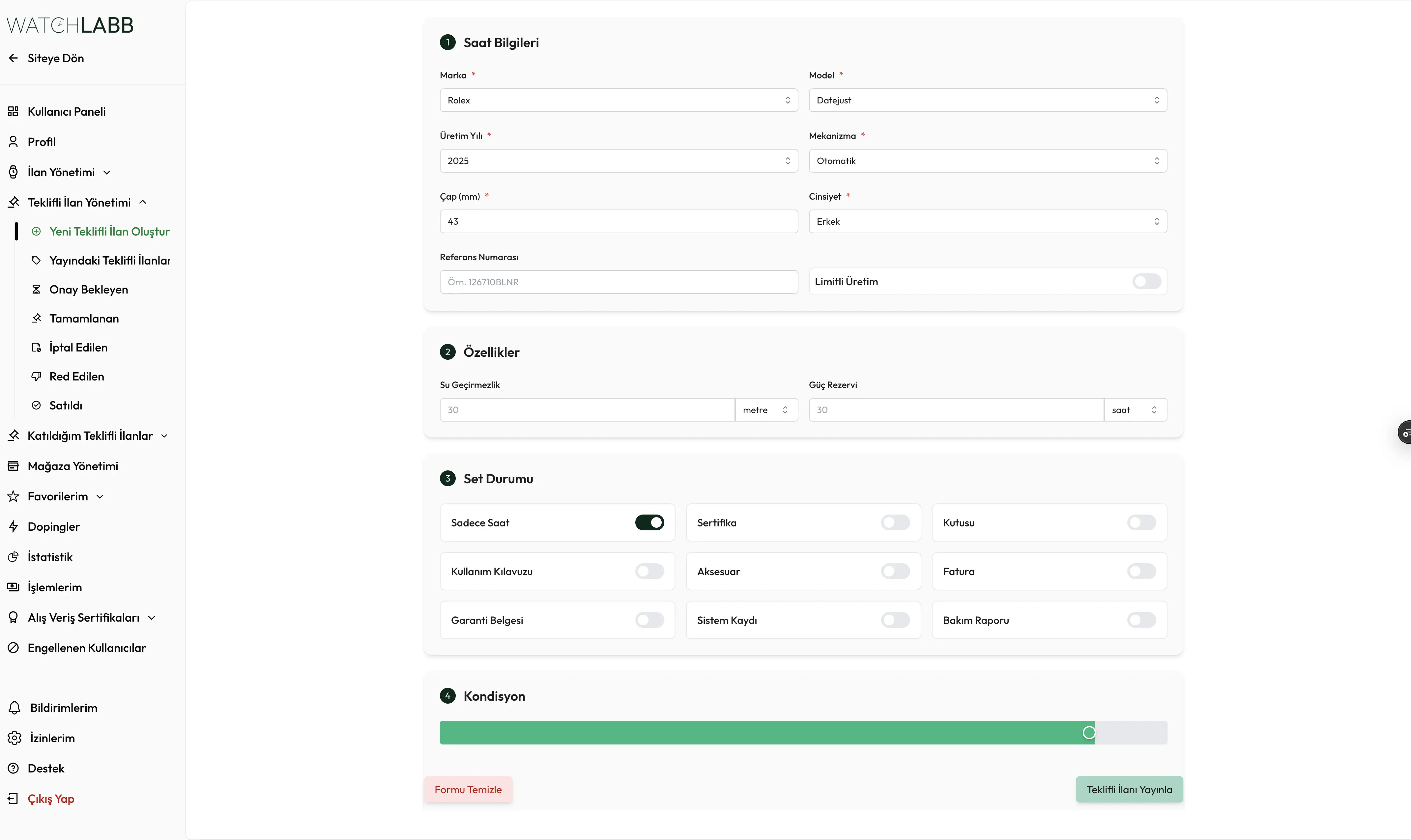Image resolution: width=1411 pixels, height=840 pixels.
Task: Click the gear icon beside İzinlerim
Action: click(x=15, y=738)
